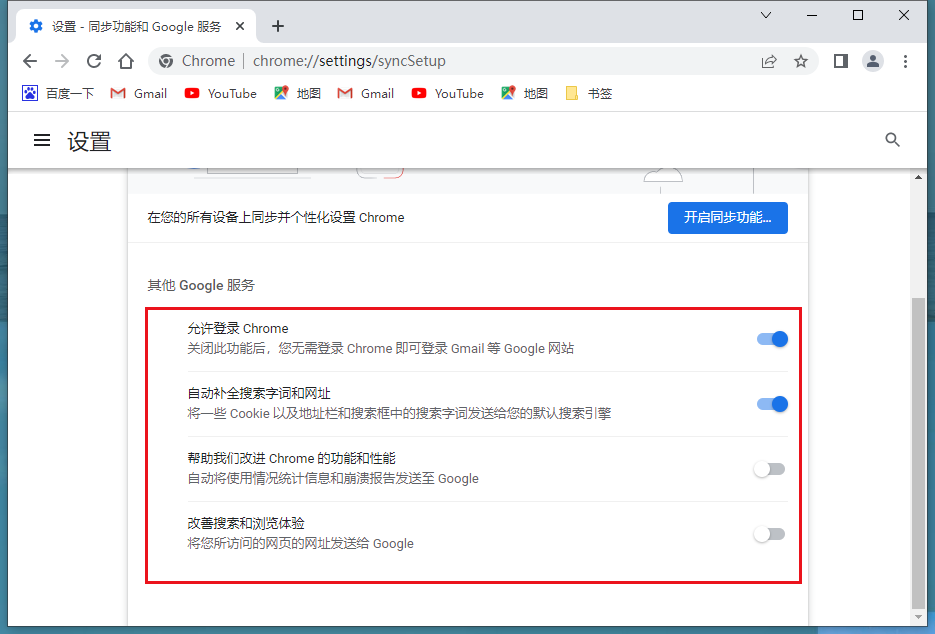This screenshot has height=634, width=935.
Task: Minimize the Chrome window
Action: pos(812,15)
